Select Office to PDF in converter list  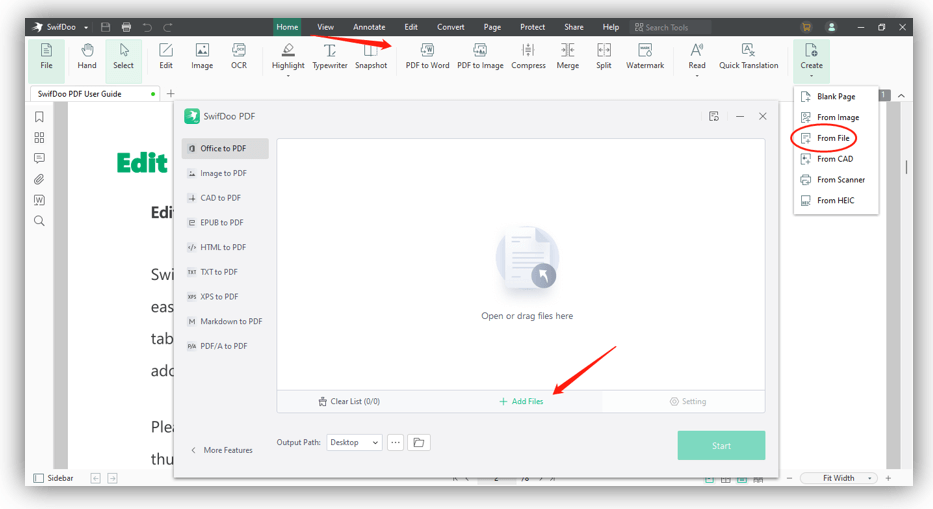coord(225,148)
